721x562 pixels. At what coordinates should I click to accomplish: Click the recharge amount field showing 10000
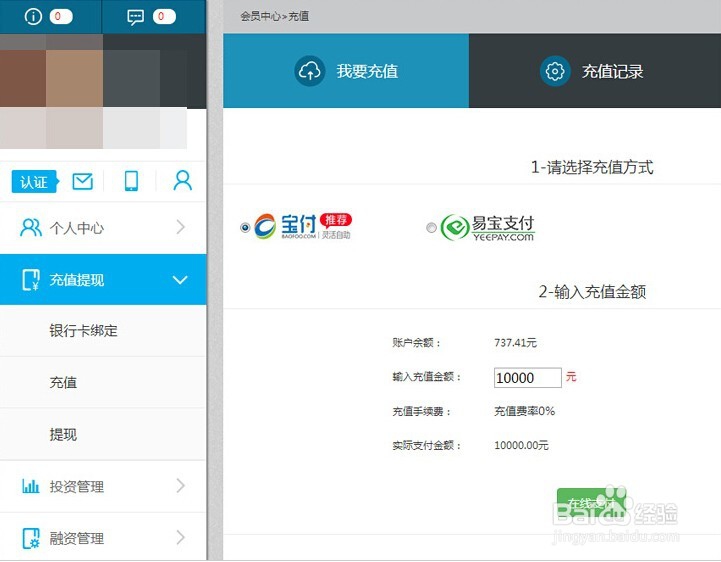coord(527,378)
